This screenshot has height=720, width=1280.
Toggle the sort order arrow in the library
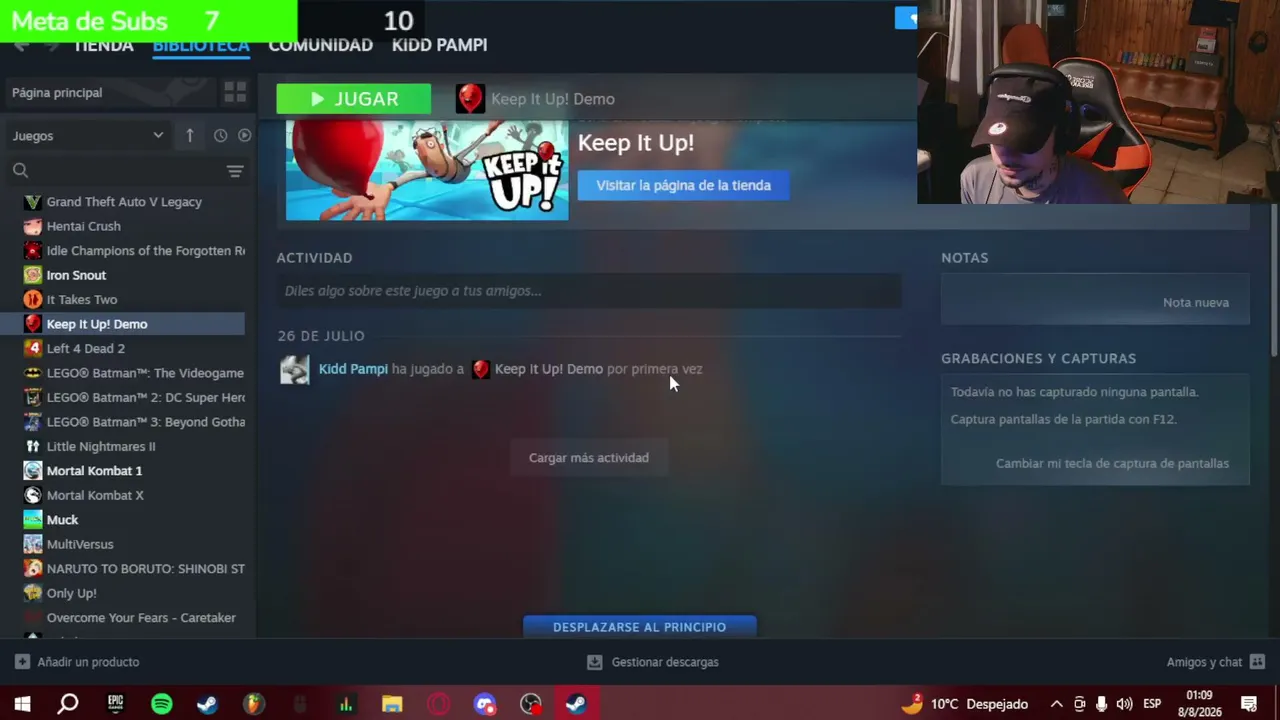click(190, 135)
